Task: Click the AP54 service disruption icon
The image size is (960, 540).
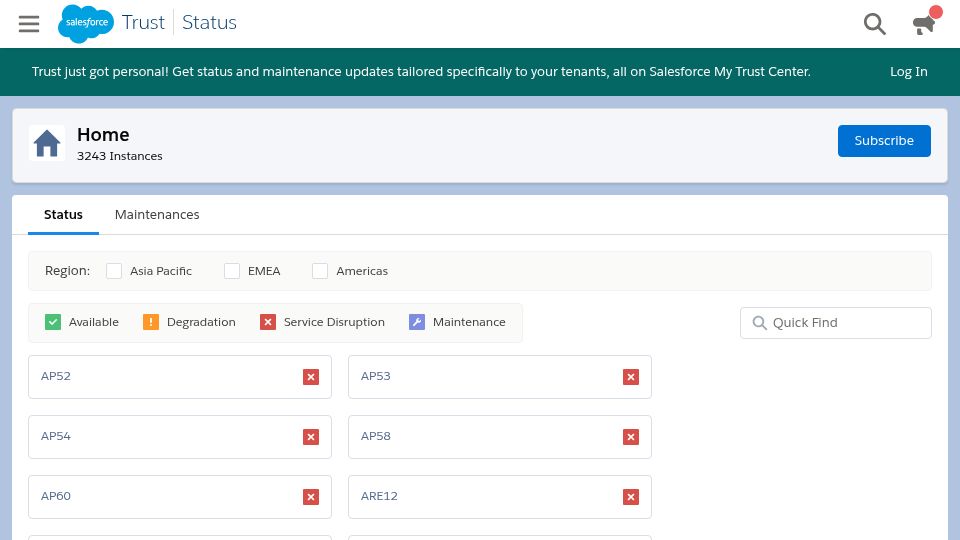Action: [x=311, y=437]
